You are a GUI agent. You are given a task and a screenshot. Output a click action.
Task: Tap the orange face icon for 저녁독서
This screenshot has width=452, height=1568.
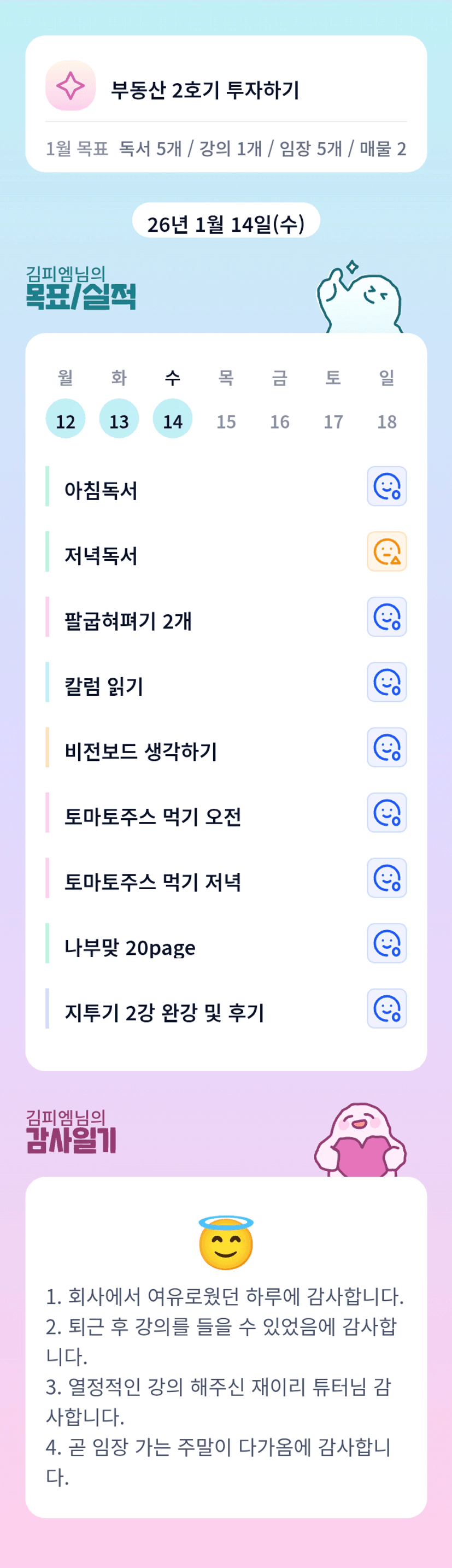tap(386, 551)
